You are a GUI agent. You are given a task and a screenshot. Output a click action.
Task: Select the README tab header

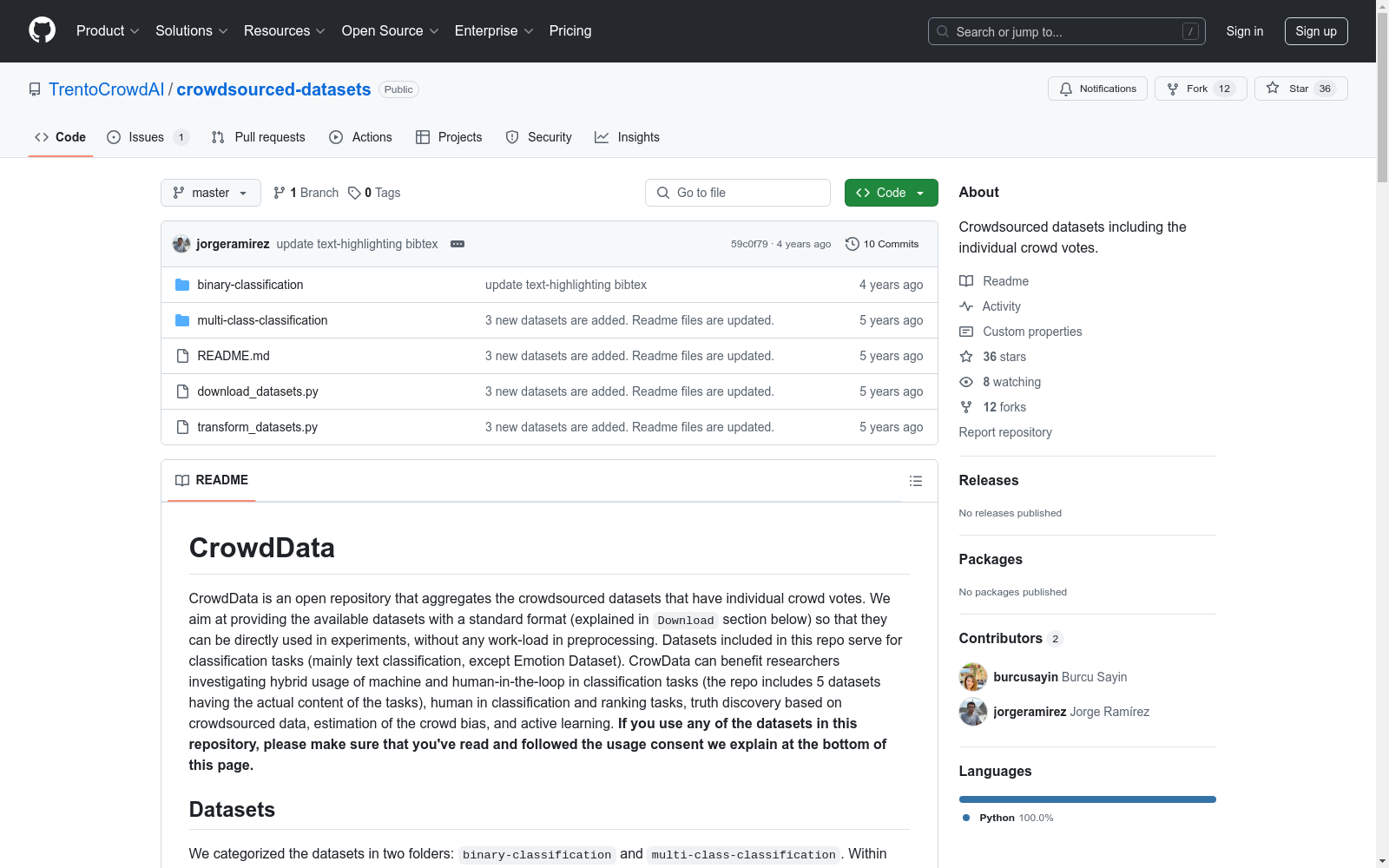[212, 480]
